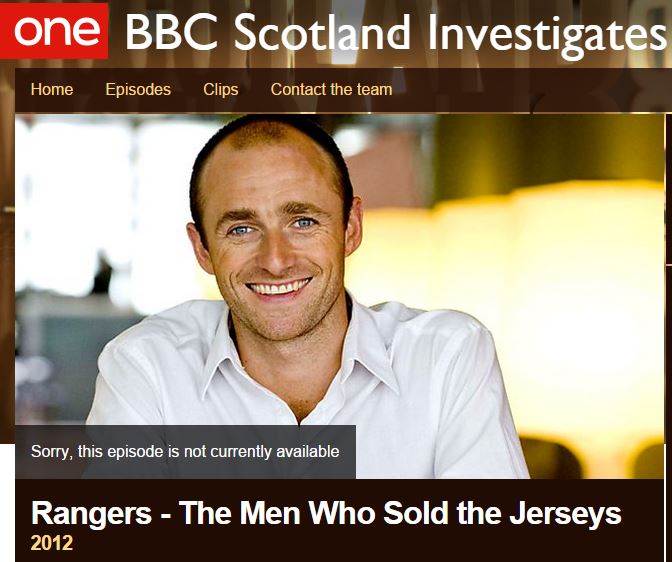Click the word 'Investigates' in the page header
This screenshot has height=562, width=672.
547,35
